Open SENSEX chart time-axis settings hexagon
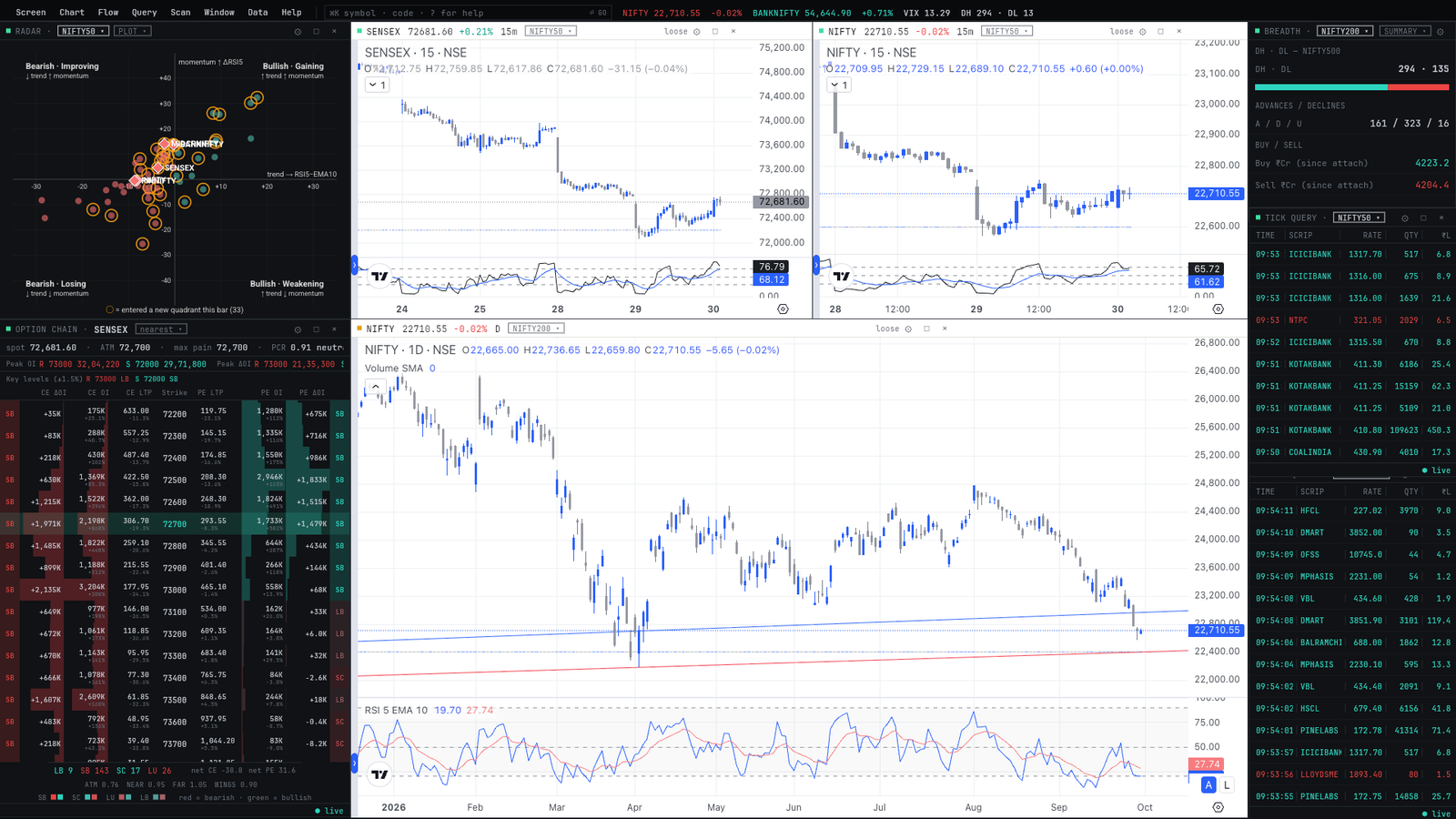This screenshot has height=819, width=1456. (x=783, y=309)
